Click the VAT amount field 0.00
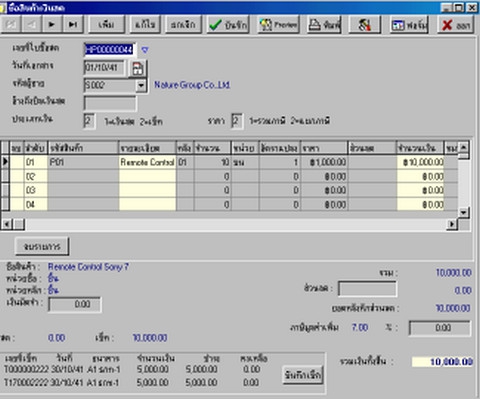This screenshot has height=399, width=480. (x=440, y=328)
